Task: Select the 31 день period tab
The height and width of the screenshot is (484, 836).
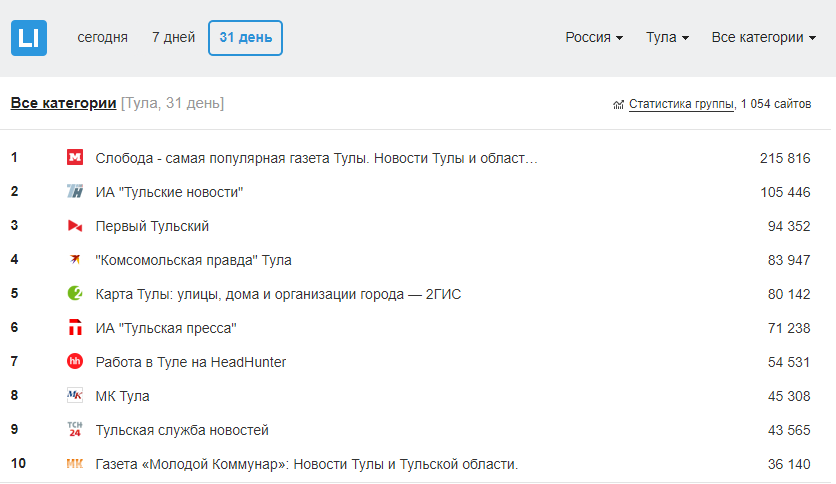Action: pyautogui.click(x=245, y=38)
